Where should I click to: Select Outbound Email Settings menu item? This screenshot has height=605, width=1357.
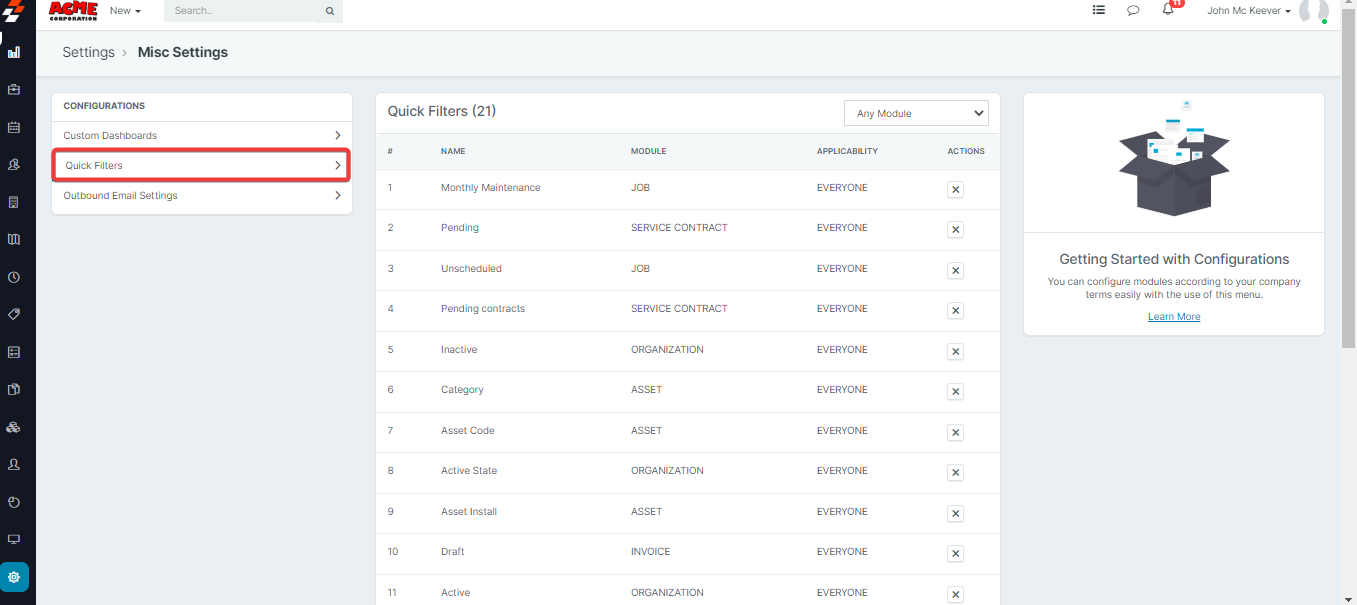[x=201, y=196]
